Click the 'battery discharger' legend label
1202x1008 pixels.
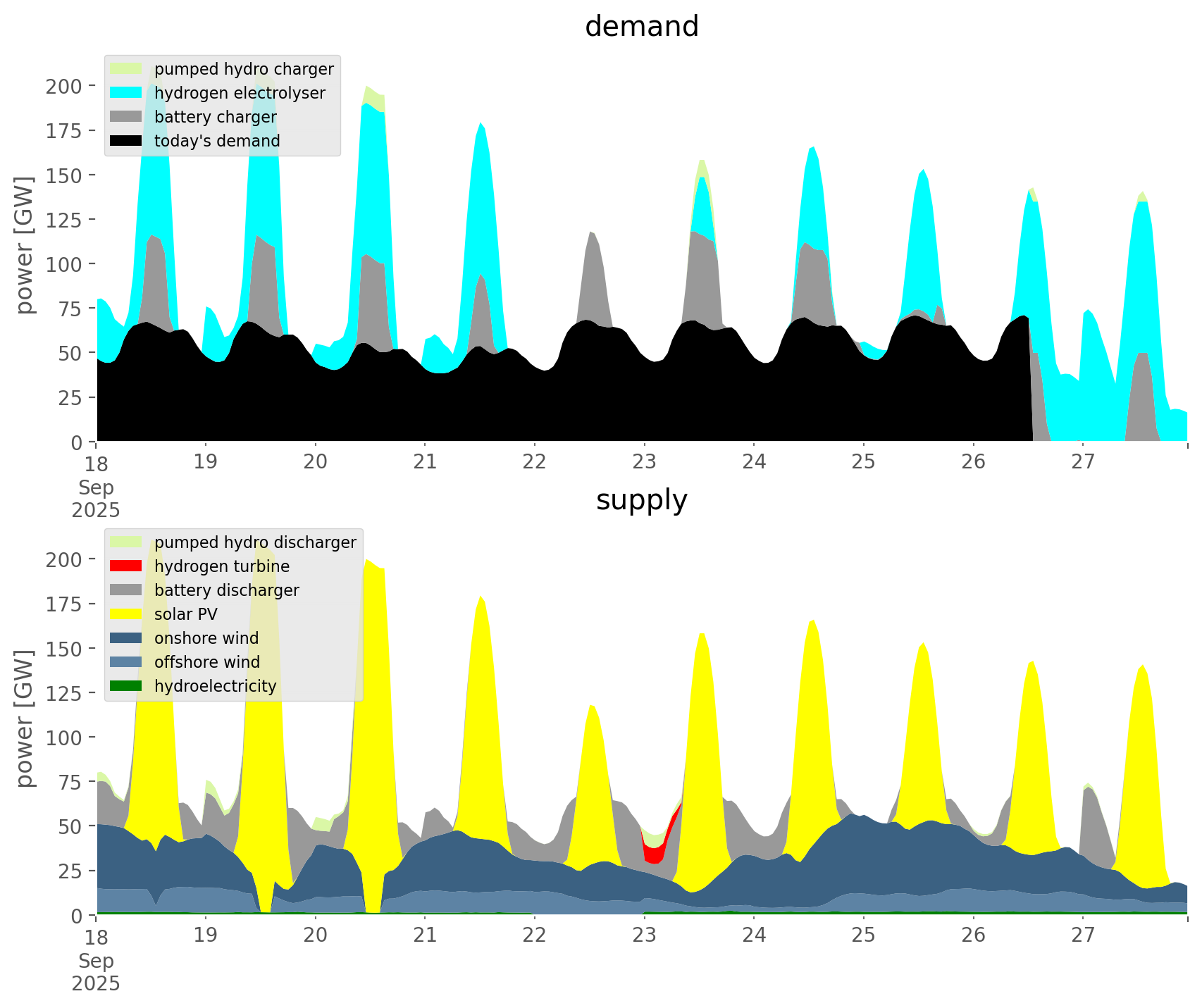click(226, 590)
